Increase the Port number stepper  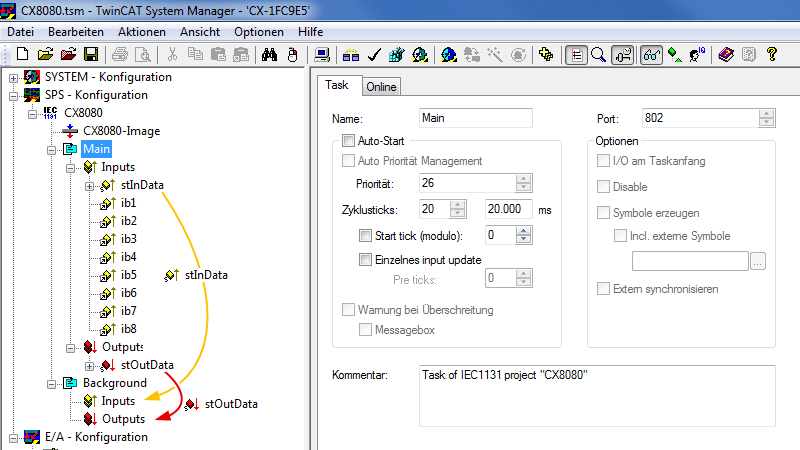coord(766,114)
